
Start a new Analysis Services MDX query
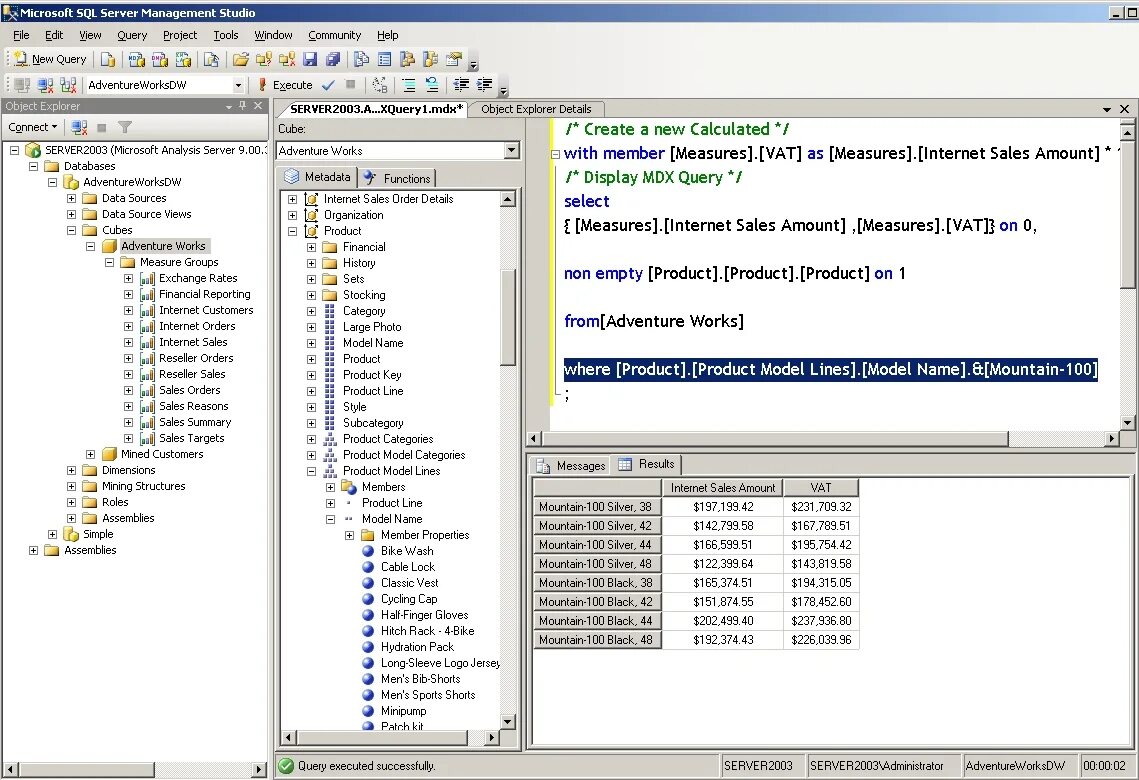136,60
